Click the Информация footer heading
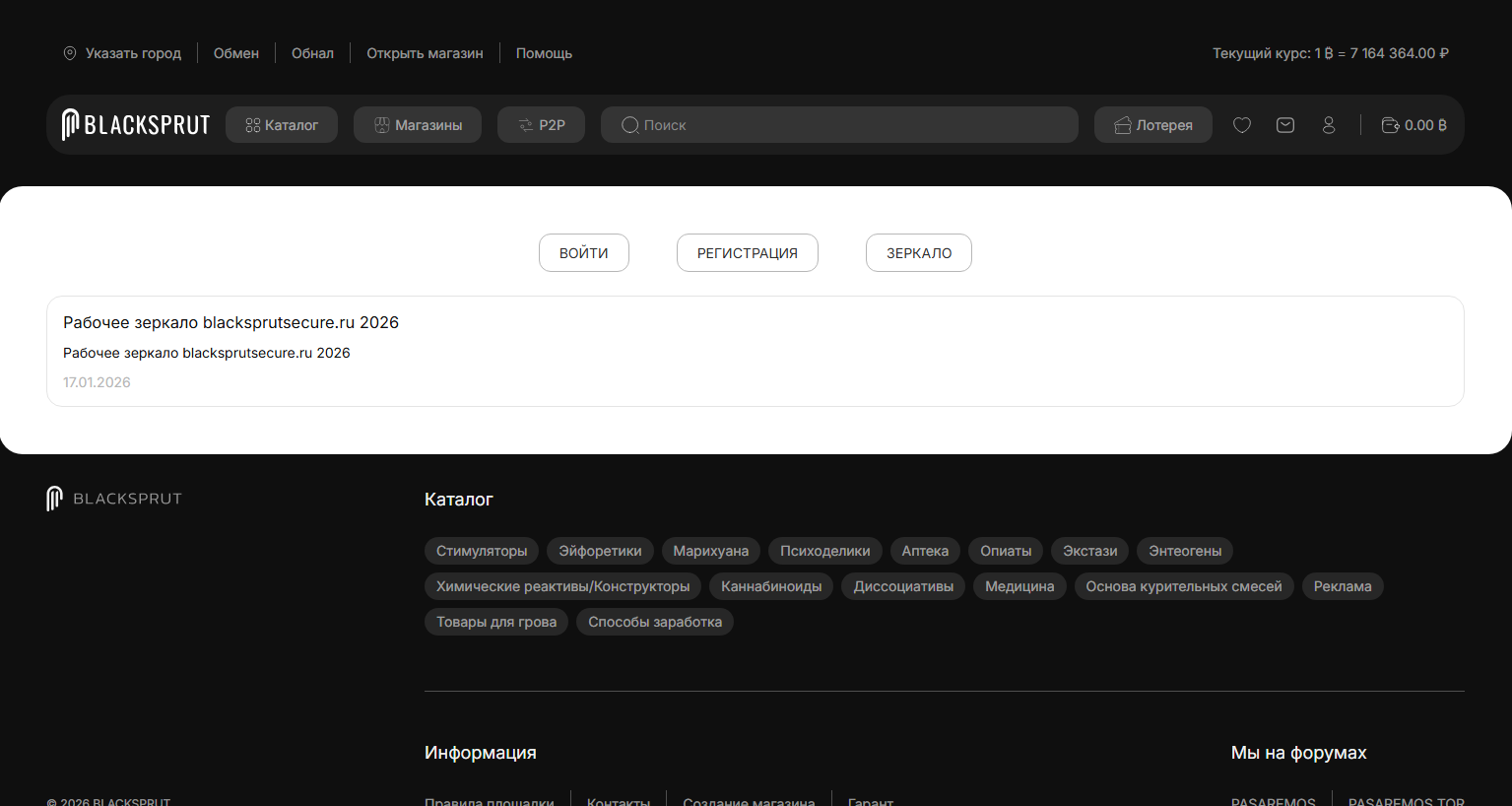 (x=481, y=753)
